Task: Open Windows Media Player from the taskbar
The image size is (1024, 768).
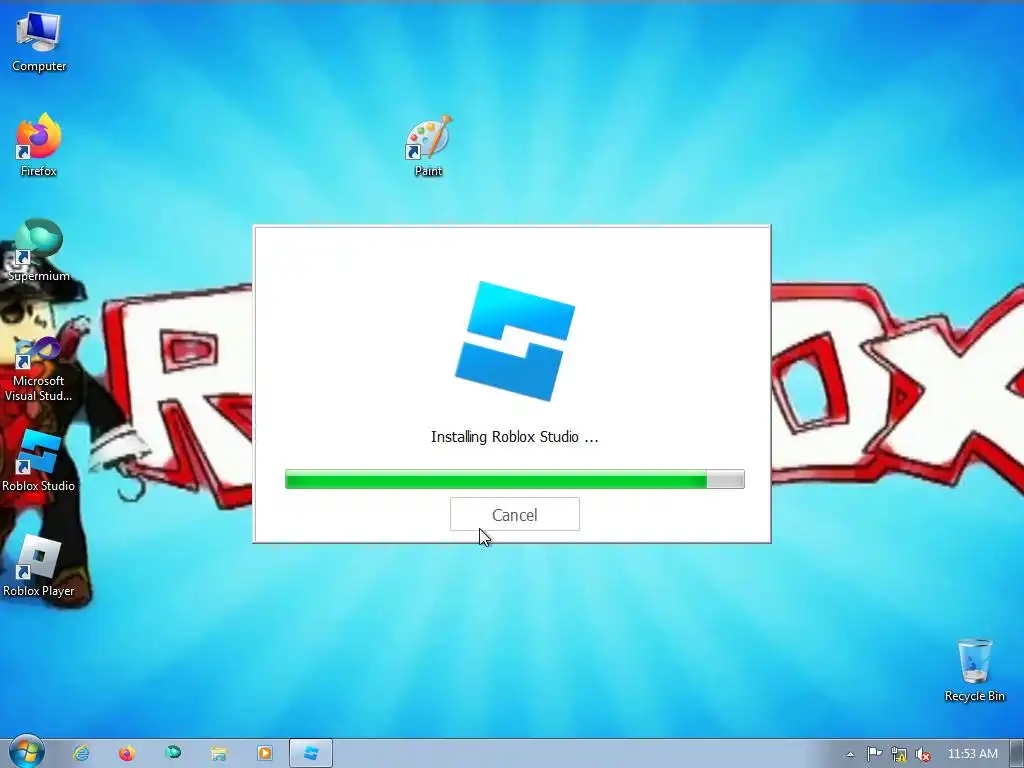Action: point(264,754)
